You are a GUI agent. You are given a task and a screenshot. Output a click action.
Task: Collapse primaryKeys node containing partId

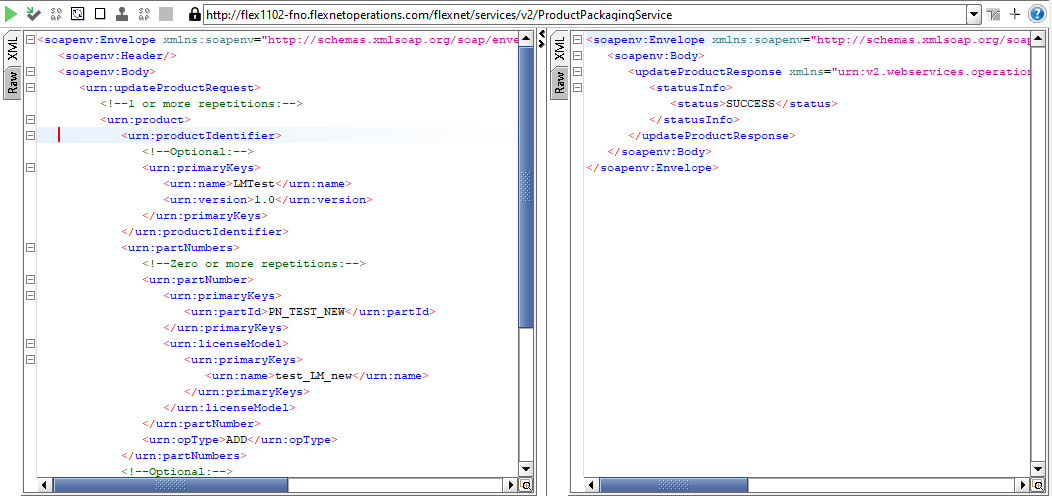click(30, 295)
